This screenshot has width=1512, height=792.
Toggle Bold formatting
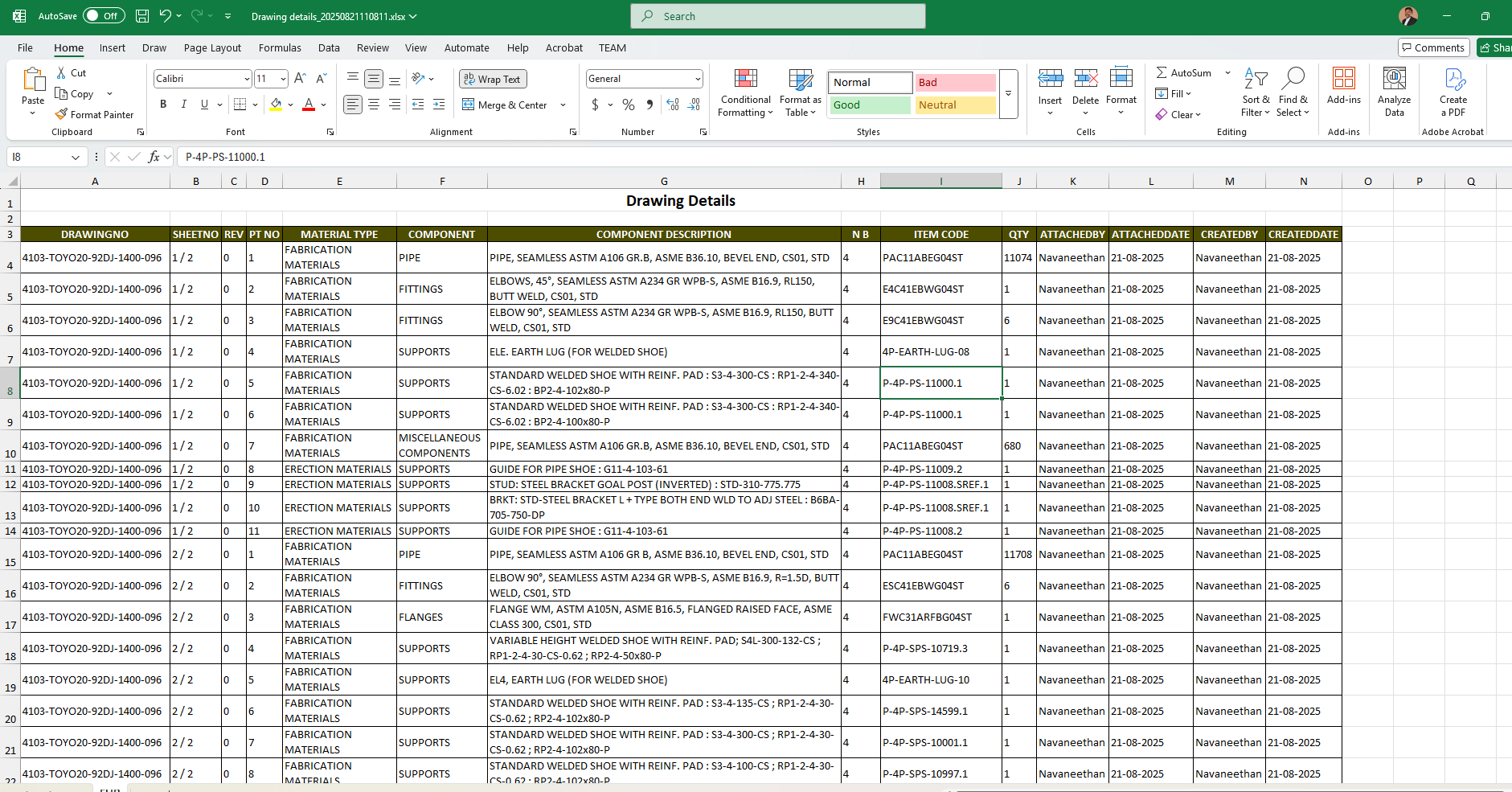tap(163, 105)
